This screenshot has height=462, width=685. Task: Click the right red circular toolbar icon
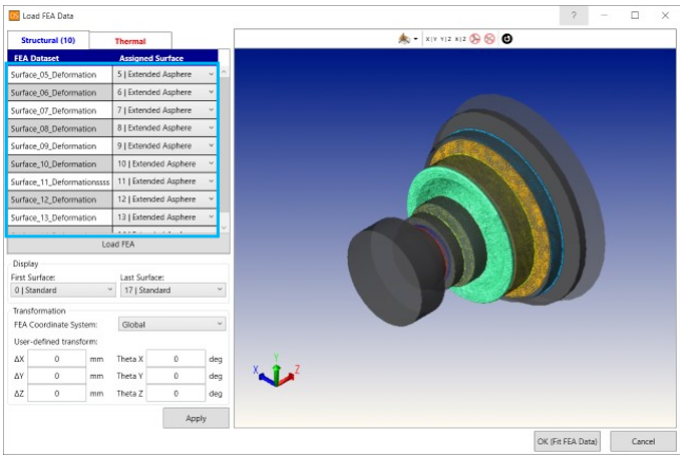[489, 39]
